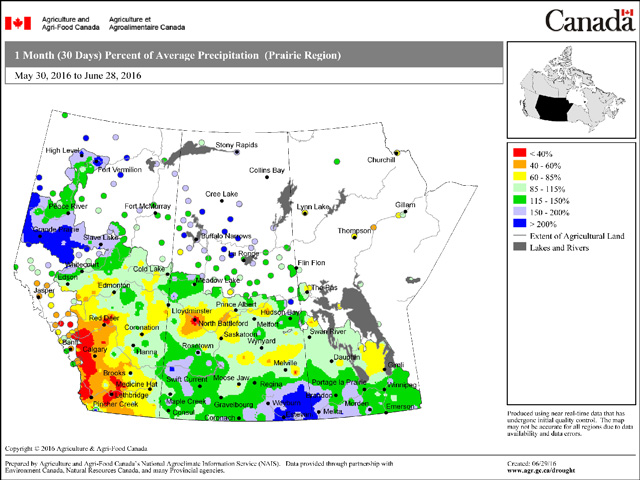Screen dimensions: 640x480
Task: Click the 'Gravelbourg' label
Action: tap(233, 405)
